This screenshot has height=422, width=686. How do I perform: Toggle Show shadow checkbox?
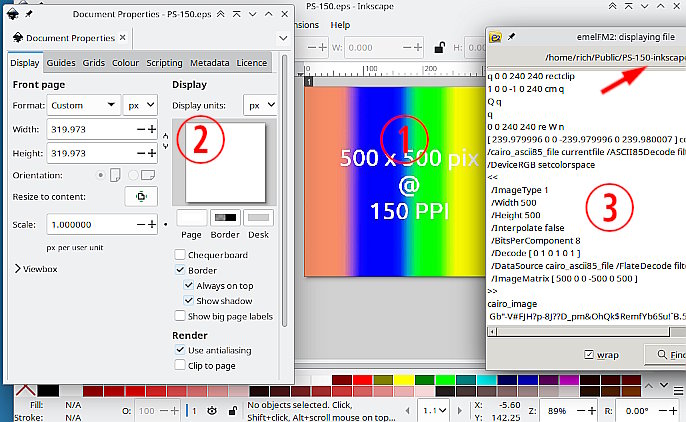tap(189, 301)
